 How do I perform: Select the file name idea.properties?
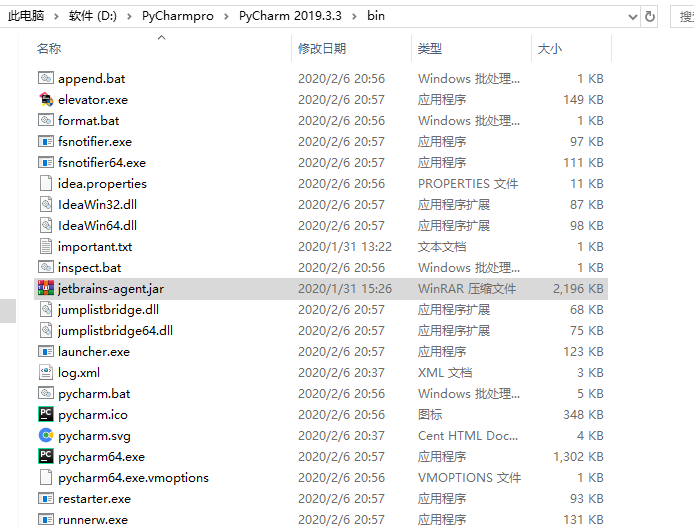click(102, 183)
